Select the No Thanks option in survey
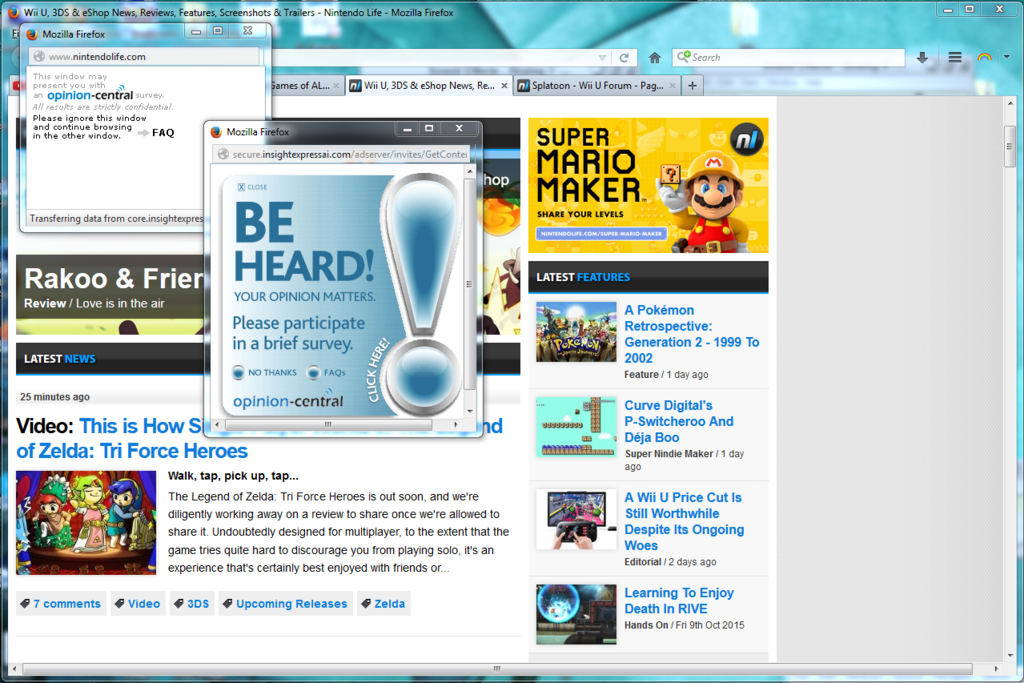 click(239, 372)
